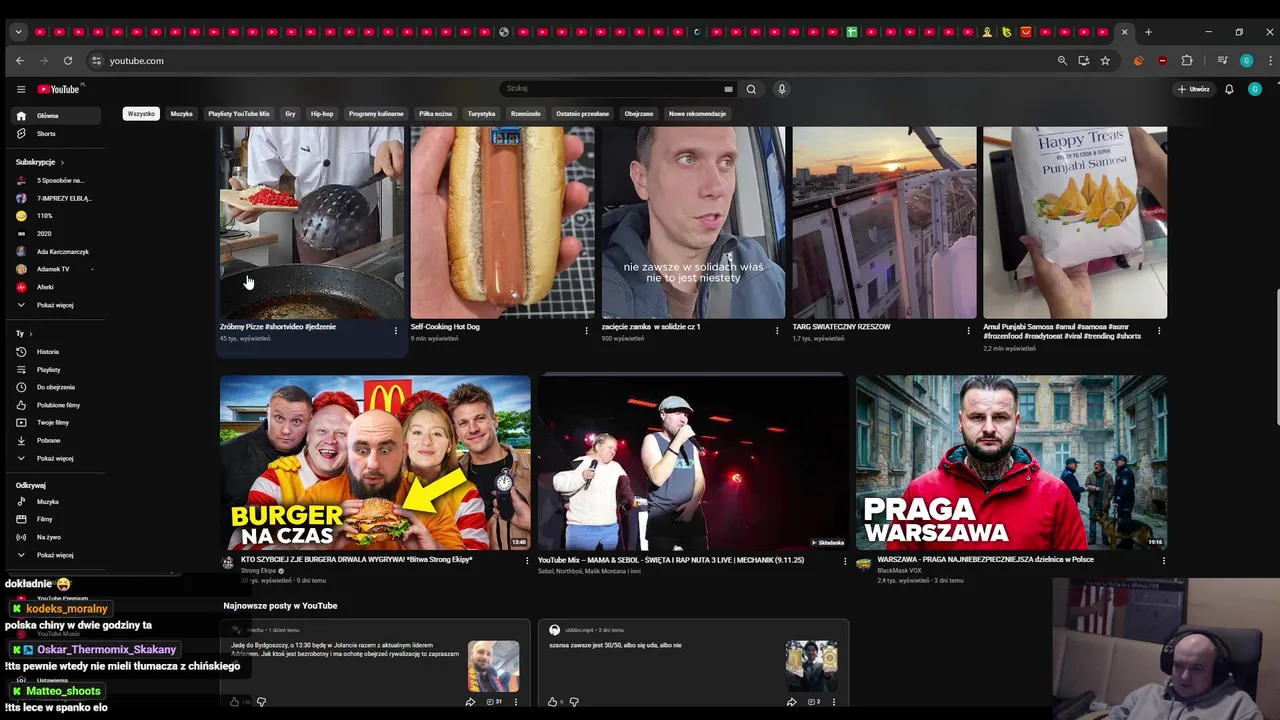Open the Chrome zoom magnifier icon

tap(1062, 61)
